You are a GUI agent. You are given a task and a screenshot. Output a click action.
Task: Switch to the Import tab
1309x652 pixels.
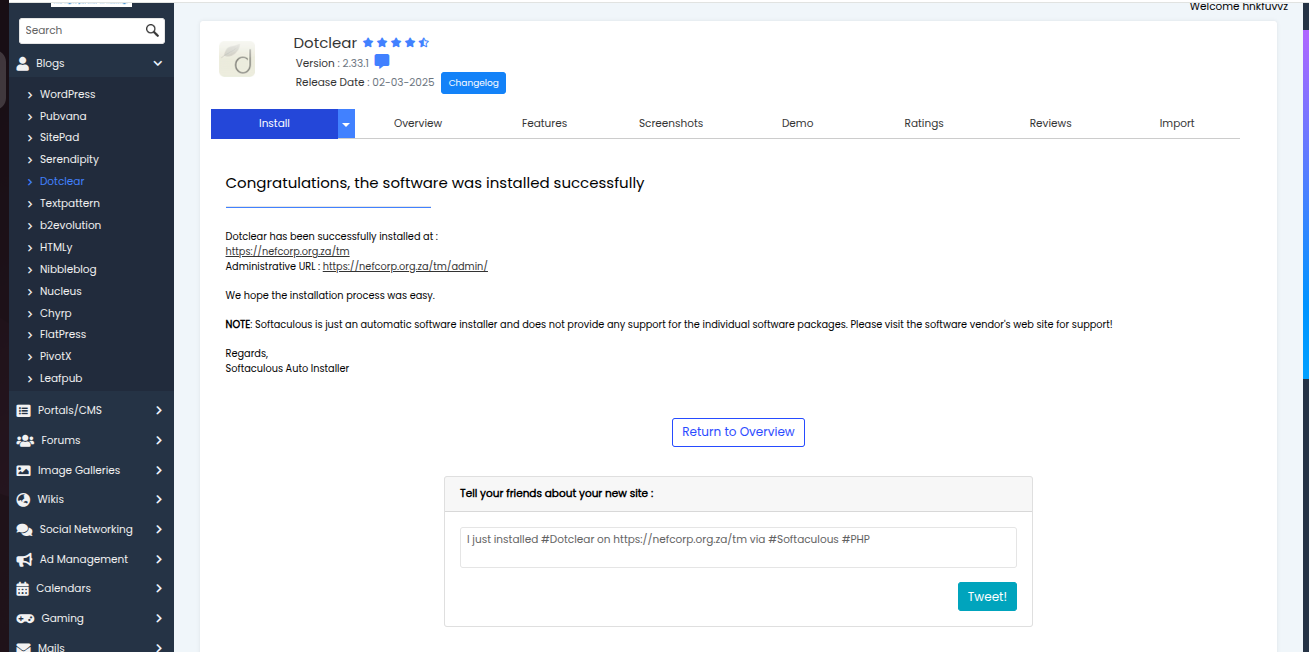(x=1177, y=124)
